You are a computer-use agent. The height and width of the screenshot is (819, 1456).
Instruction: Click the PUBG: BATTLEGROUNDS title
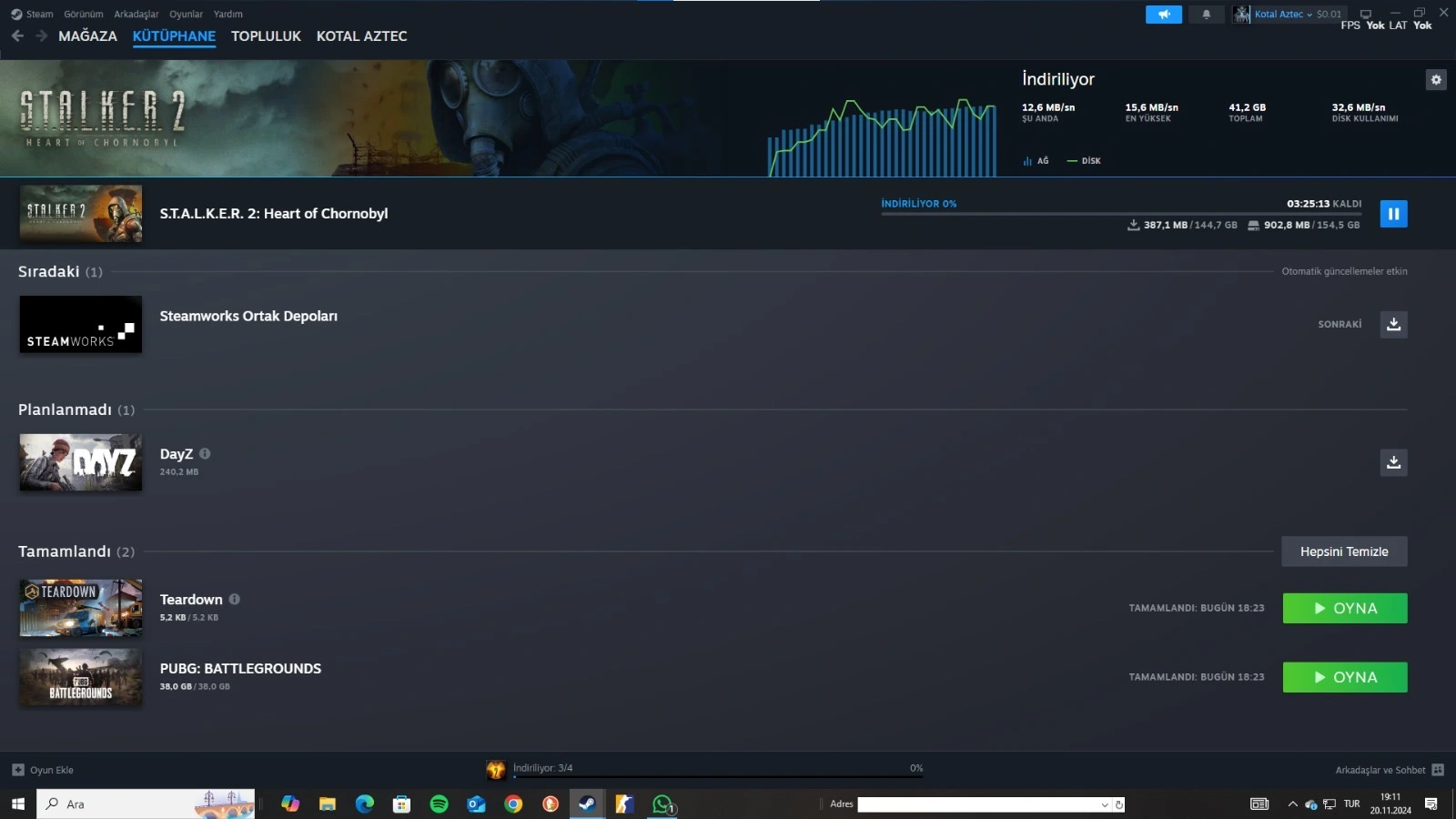point(240,668)
